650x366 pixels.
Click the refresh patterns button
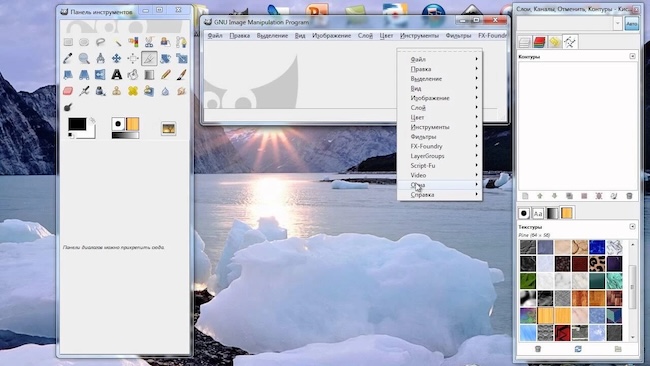(578, 349)
